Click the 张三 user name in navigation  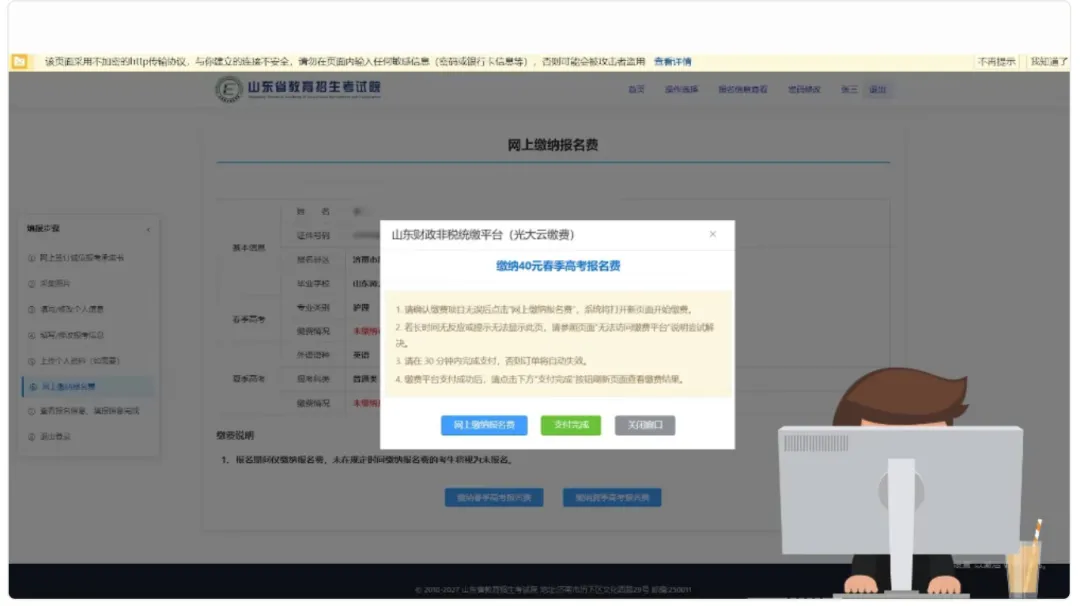point(849,90)
